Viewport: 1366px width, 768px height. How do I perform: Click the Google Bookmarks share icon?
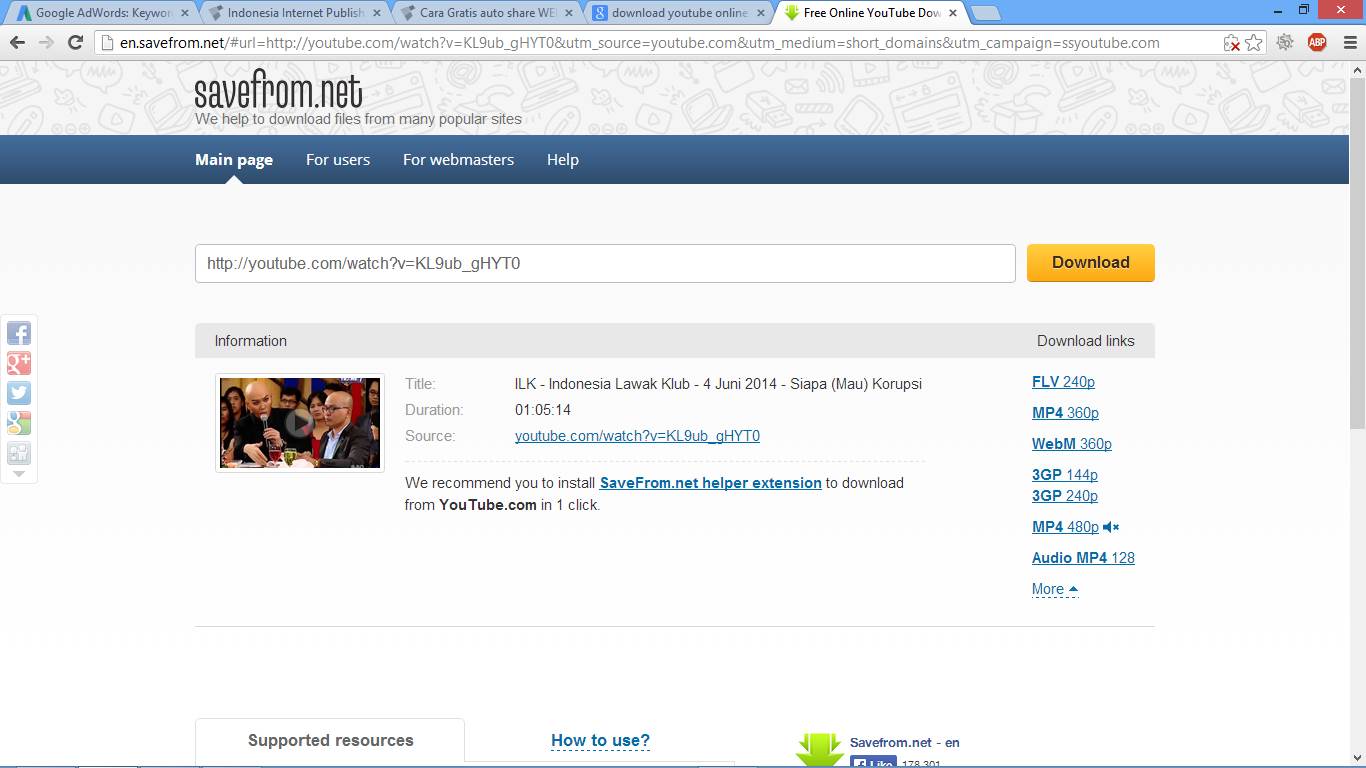coord(19,423)
